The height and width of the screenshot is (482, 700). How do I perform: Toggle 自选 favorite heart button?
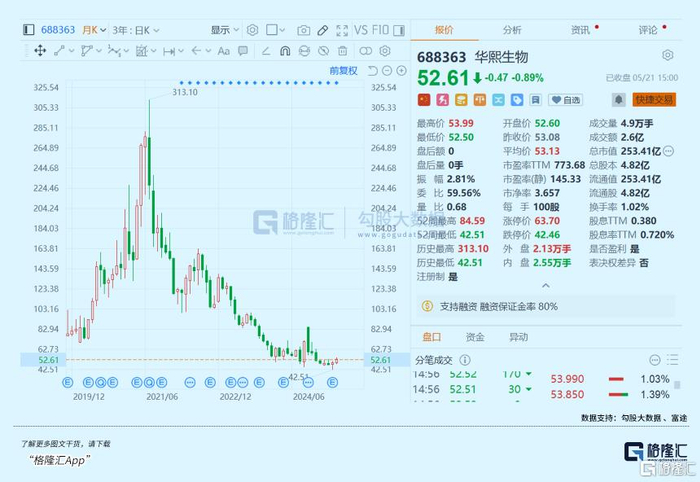pos(566,100)
